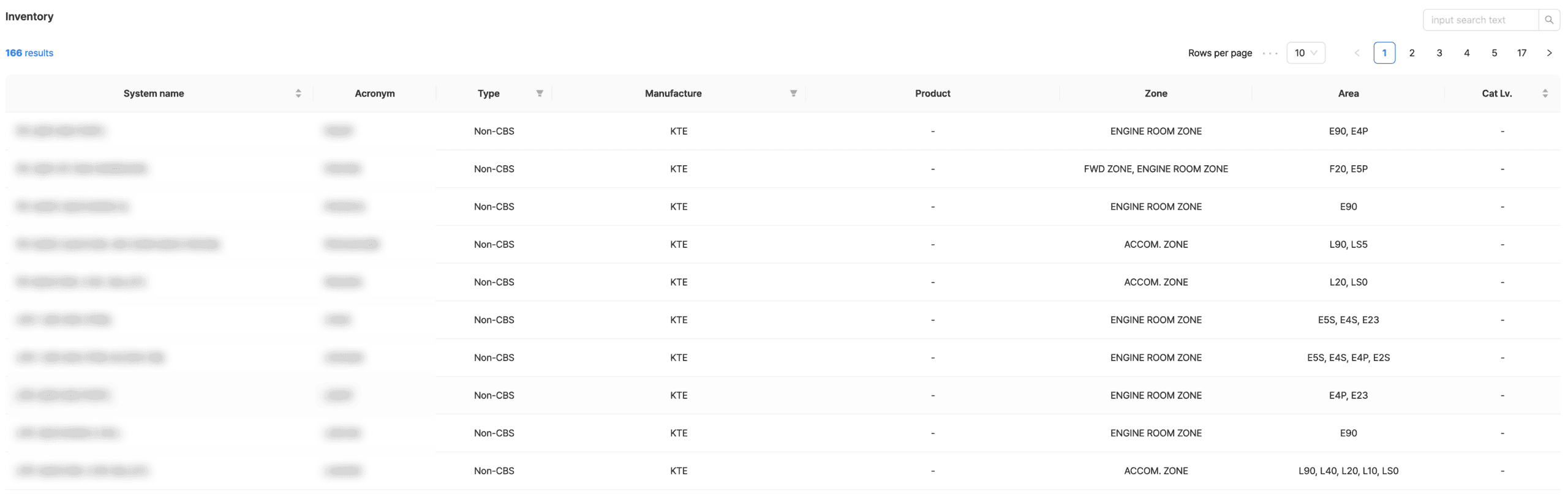Expand the rows per page dropdown showing 10
The width and height of the screenshot is (1568, 503).
(1305, 53)
